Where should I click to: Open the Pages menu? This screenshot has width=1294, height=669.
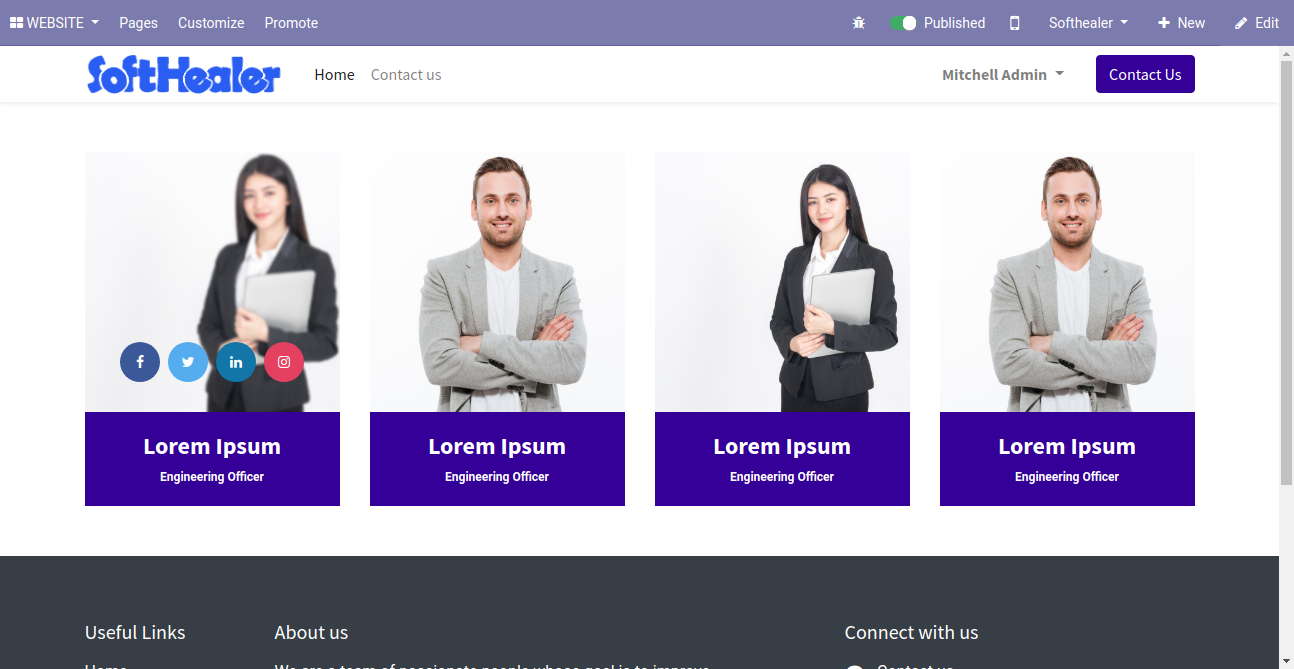point(138,23)
